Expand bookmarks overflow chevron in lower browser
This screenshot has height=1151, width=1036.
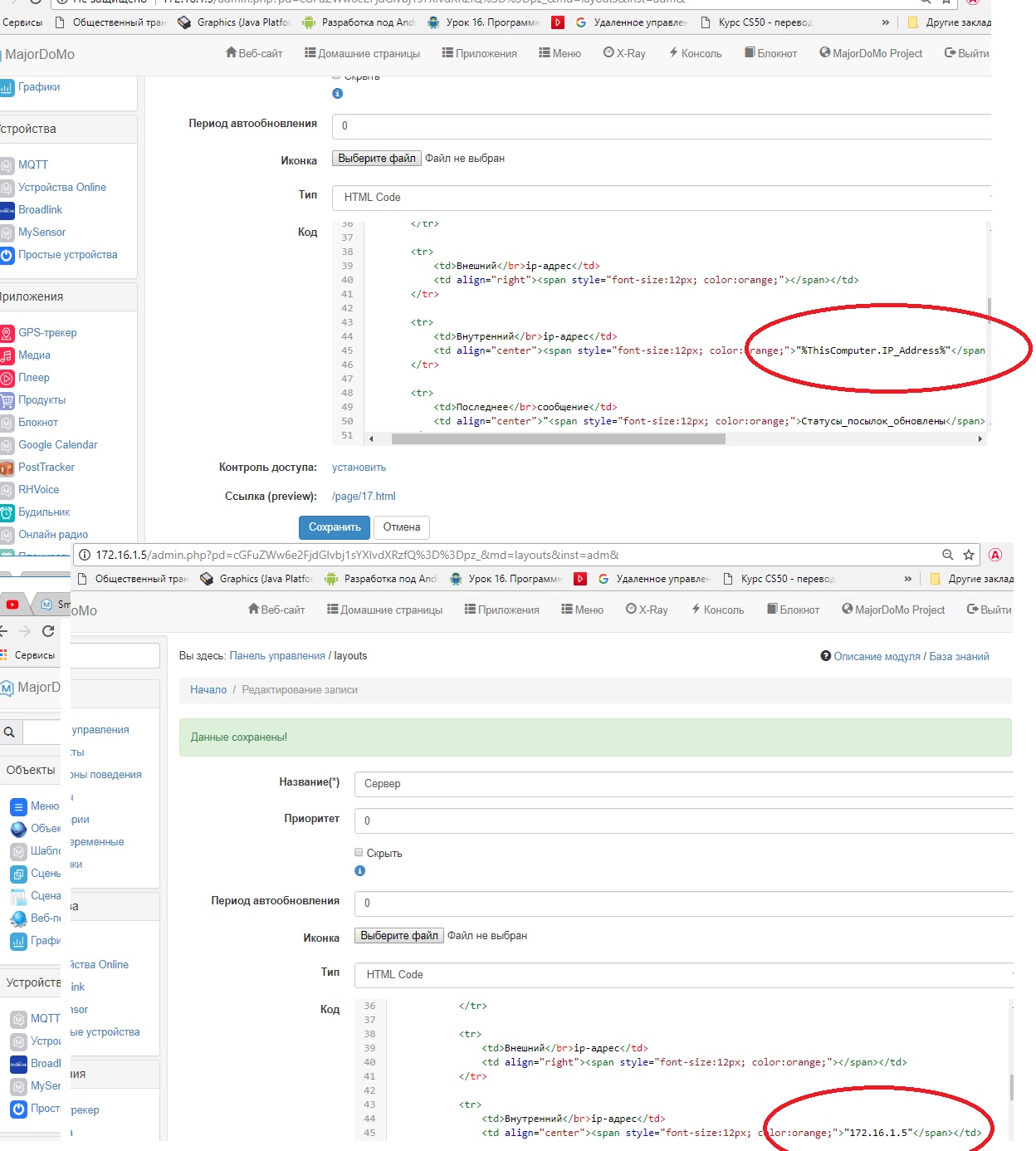[907, 579]
